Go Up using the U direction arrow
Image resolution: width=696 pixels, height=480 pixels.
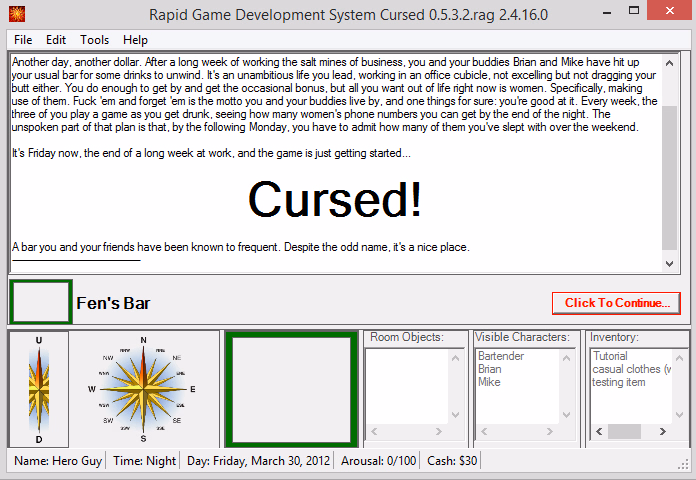point(39,341)
